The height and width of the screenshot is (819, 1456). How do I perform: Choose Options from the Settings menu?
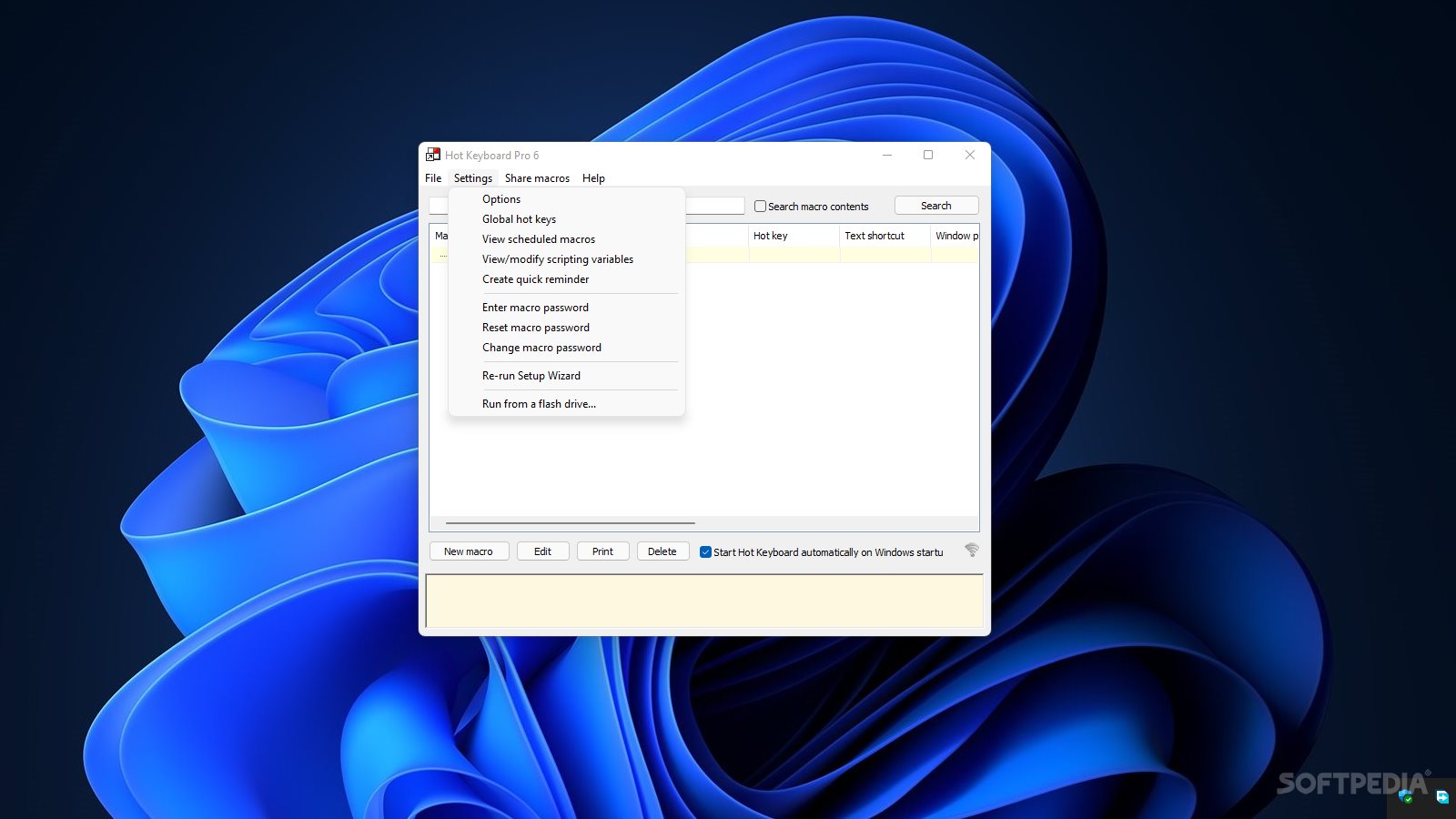[x=566, y=199]
